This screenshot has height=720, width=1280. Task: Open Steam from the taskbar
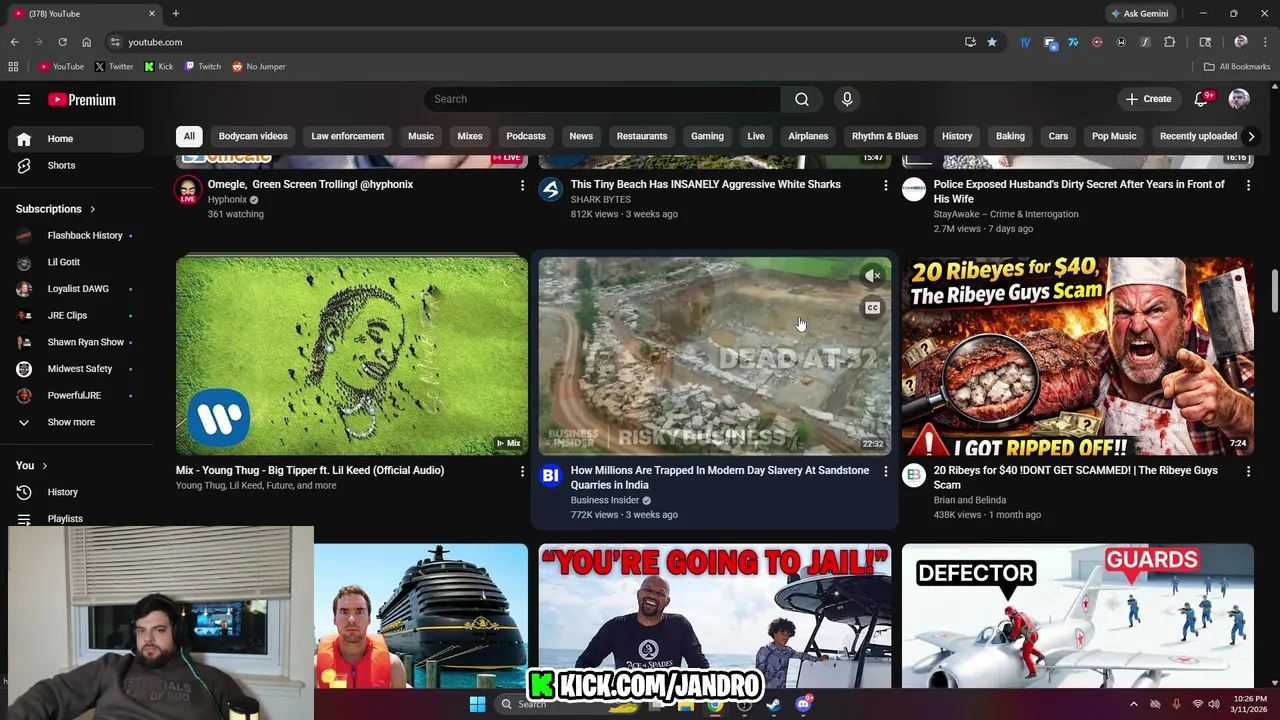coord(773,704)
